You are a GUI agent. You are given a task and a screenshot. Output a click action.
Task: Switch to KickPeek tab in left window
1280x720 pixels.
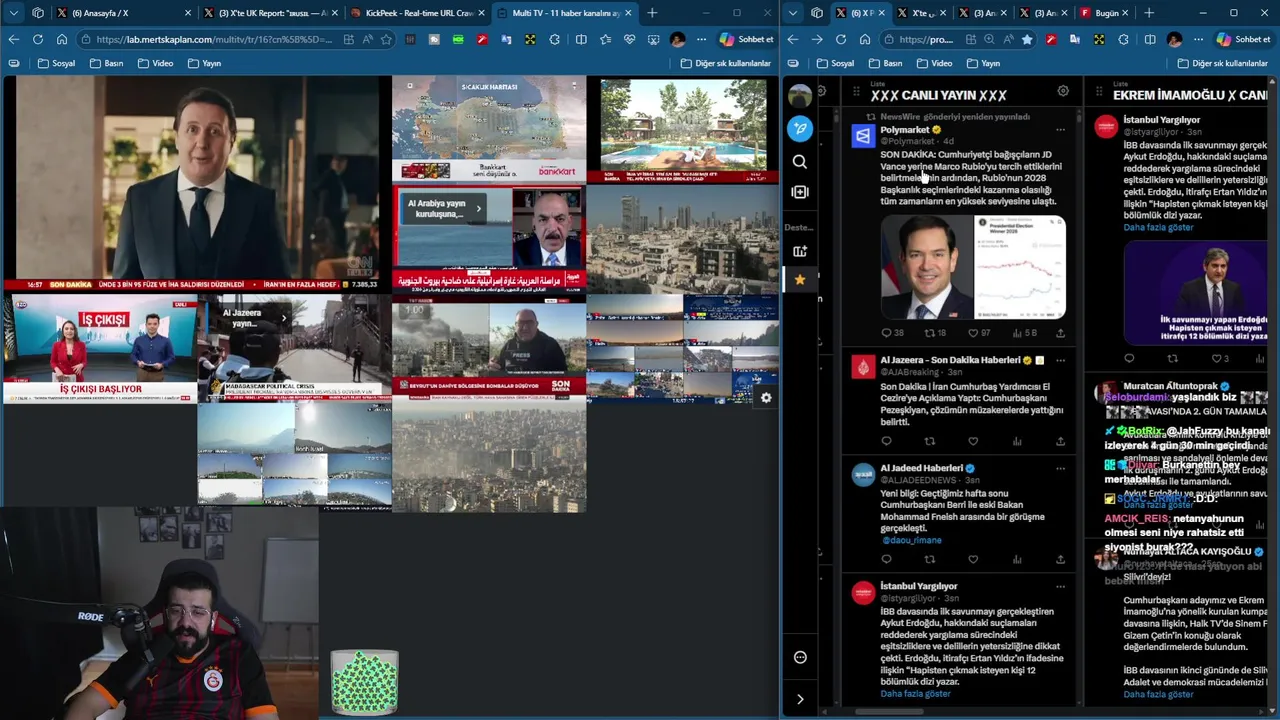(418, 13)
